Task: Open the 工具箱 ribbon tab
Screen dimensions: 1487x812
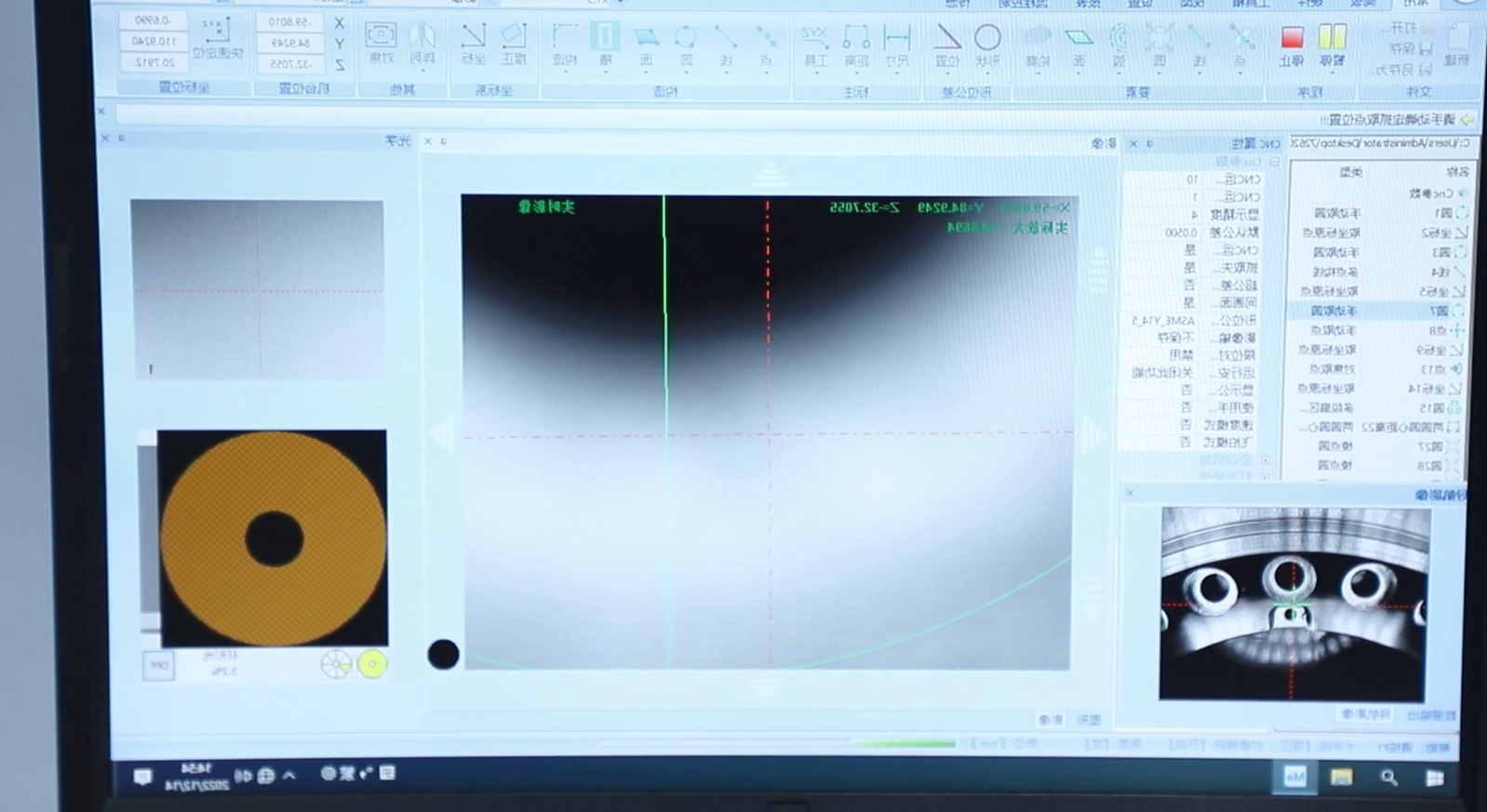Action: pyautogui.click(x=1252, y=4)
